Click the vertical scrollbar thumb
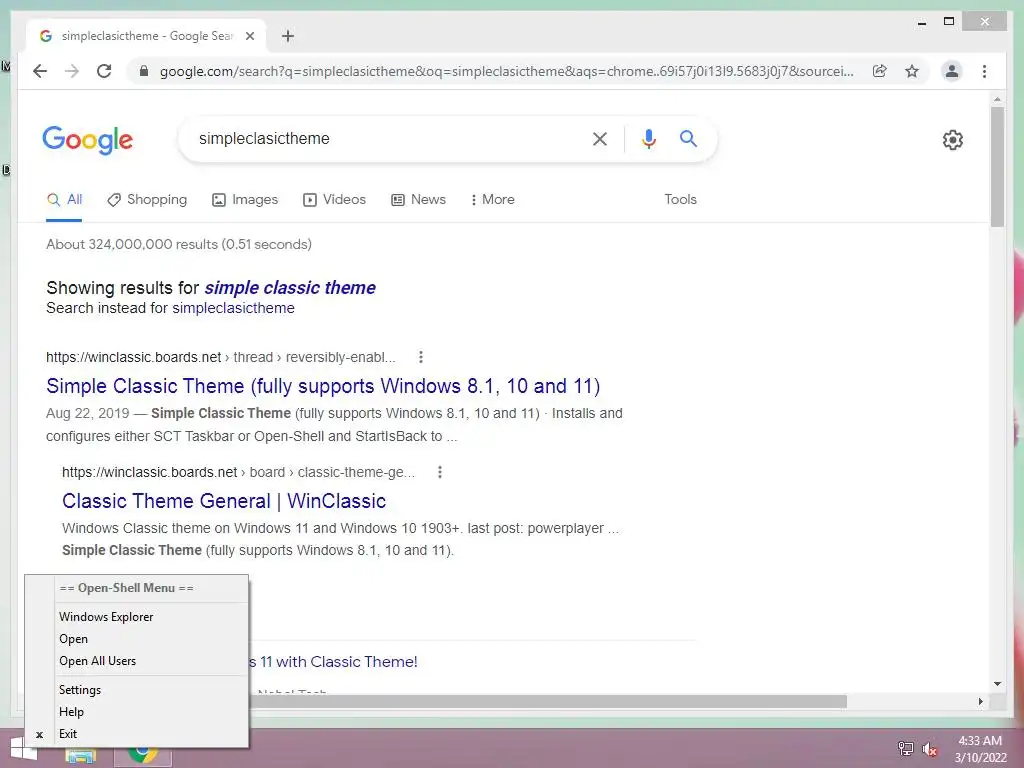 (x=997, y=167)
